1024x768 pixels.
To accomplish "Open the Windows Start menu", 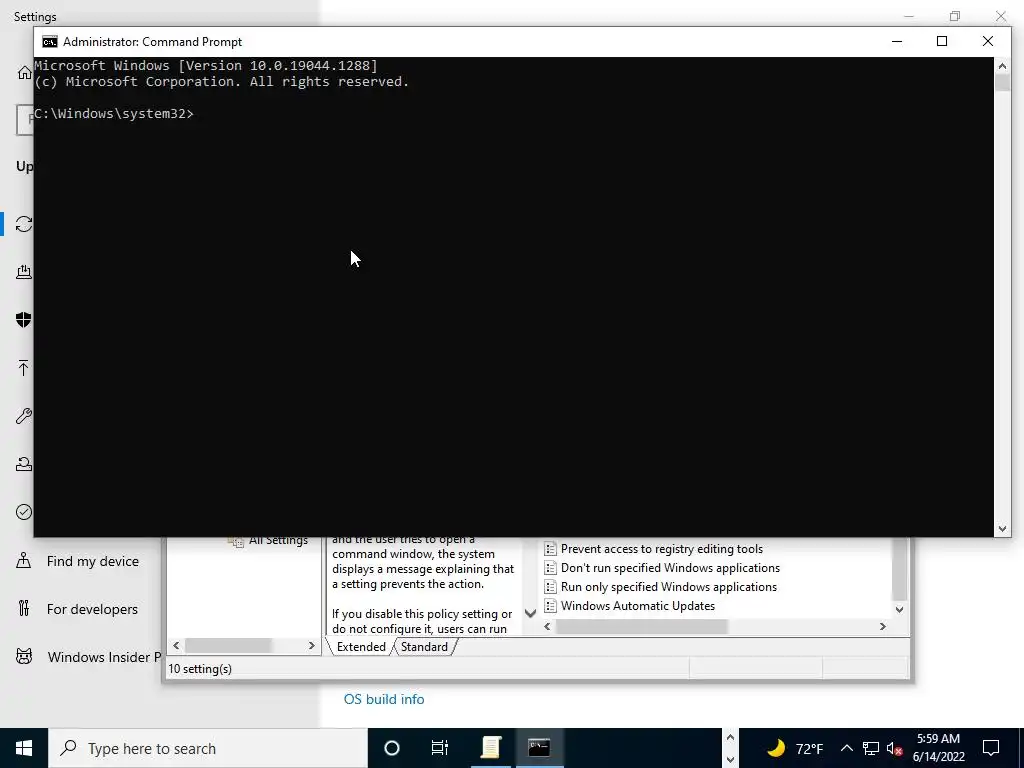I will pyautogui.click(x=24, y=748).
